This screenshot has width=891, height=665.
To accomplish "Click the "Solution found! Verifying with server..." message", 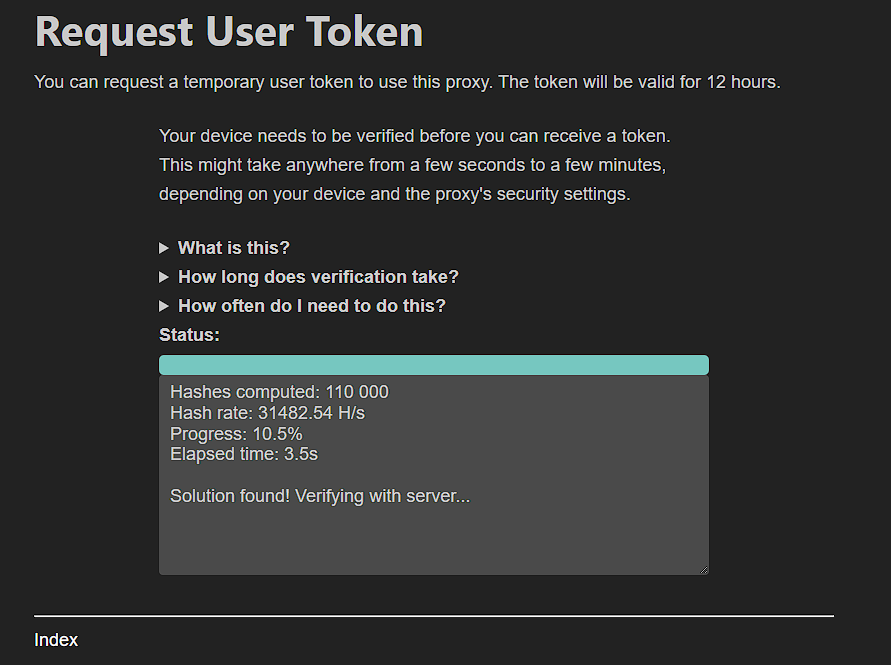I will point(319,496).
